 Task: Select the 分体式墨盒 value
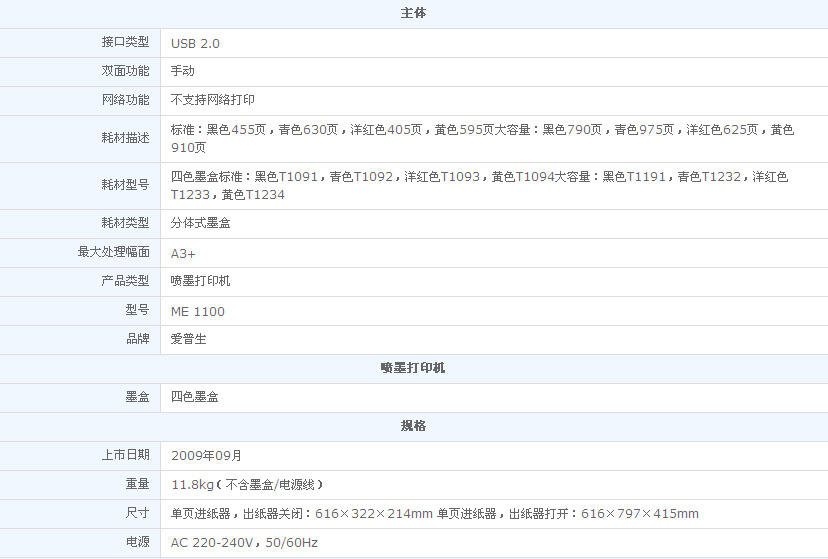pos(201,223)
